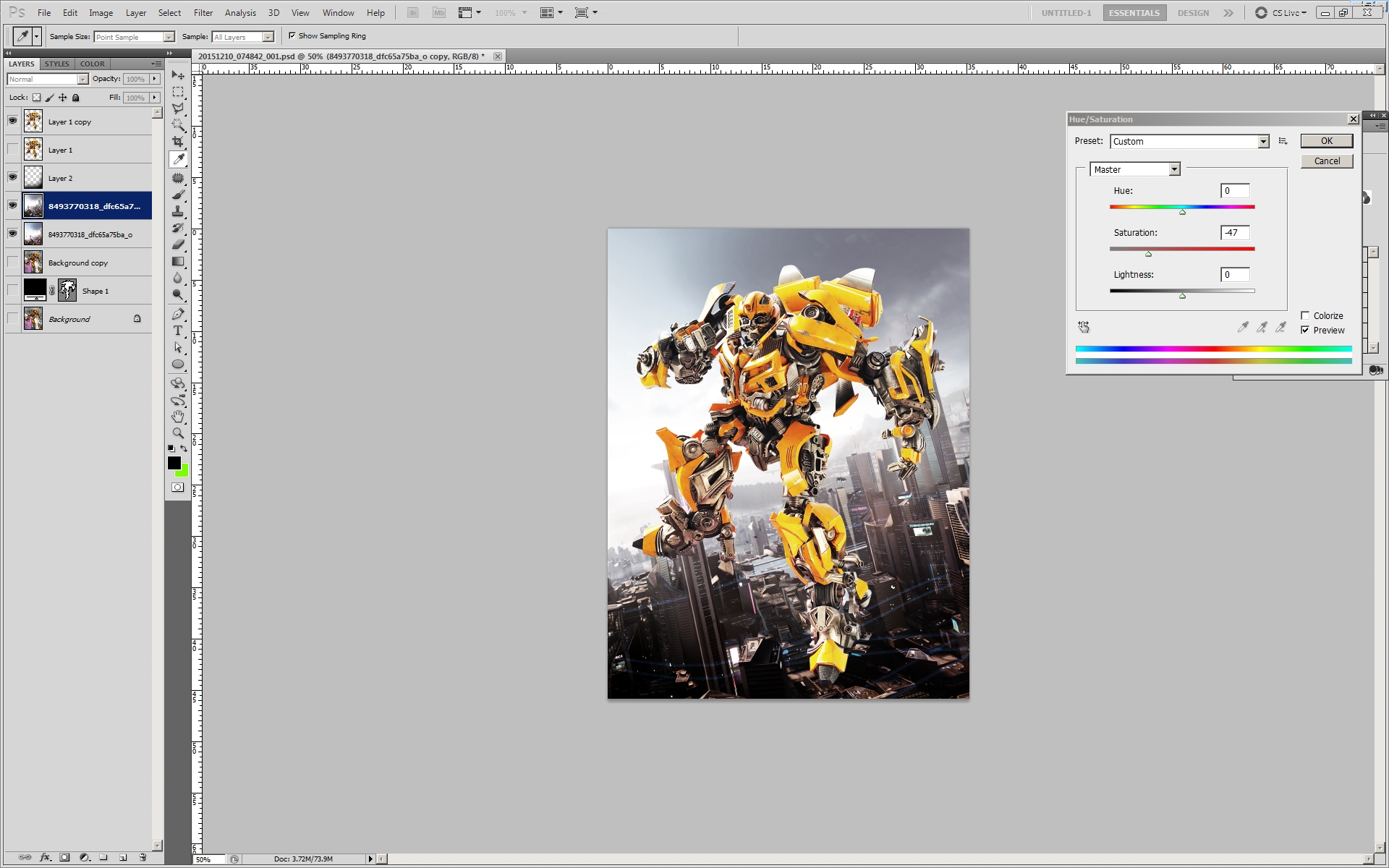The width and height of the screenshot is (1389, 868).
Task: Select the Gradient tool
Action: 178,261
